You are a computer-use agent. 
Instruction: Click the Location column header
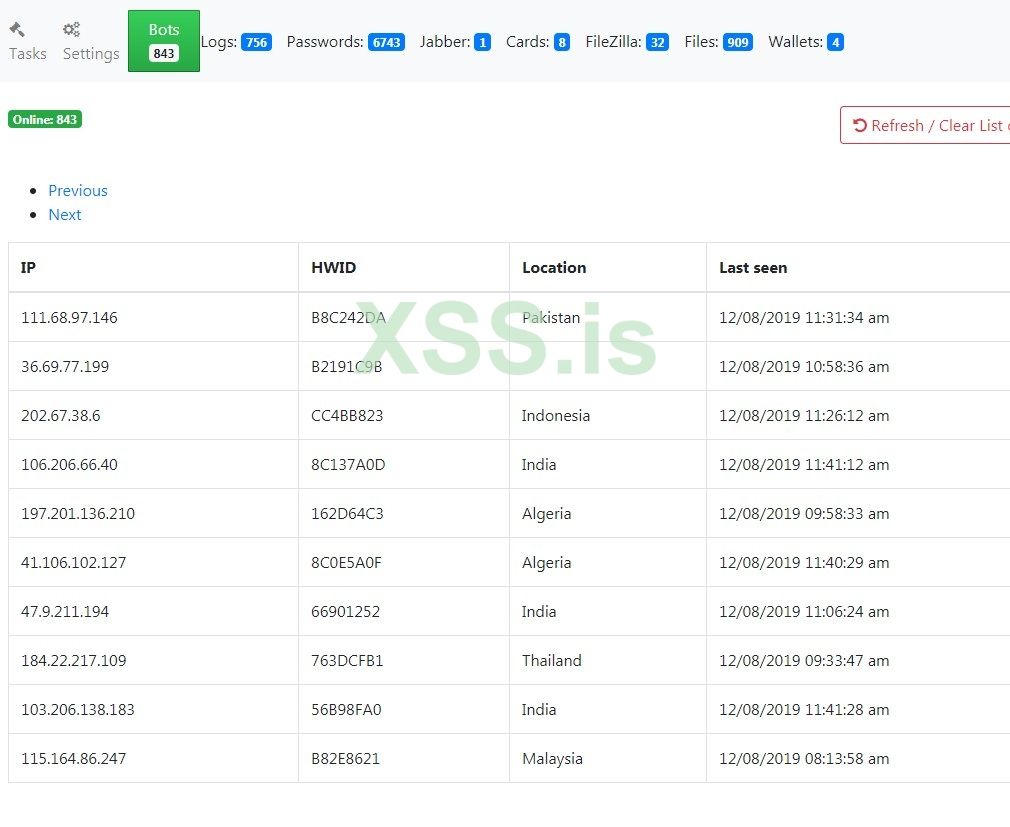point(554,267)
